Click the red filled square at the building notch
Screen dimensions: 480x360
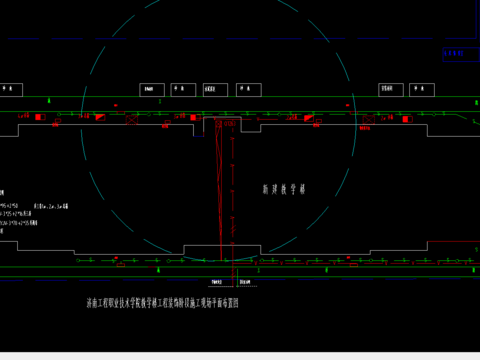click(x=193, y=117)
